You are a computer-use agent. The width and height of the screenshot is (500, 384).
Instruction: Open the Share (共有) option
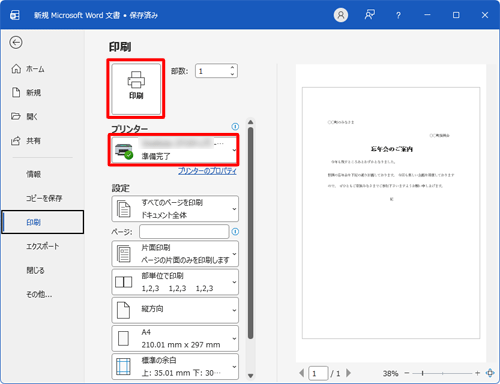click(x=26, y=141)
